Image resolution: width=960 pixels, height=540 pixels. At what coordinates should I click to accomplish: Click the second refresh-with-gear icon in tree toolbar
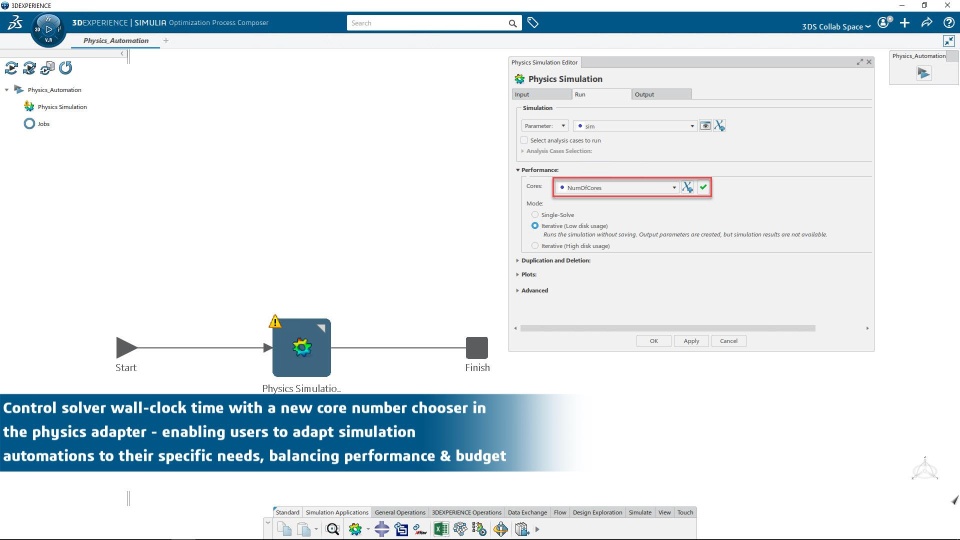click(x=29, y=67)
